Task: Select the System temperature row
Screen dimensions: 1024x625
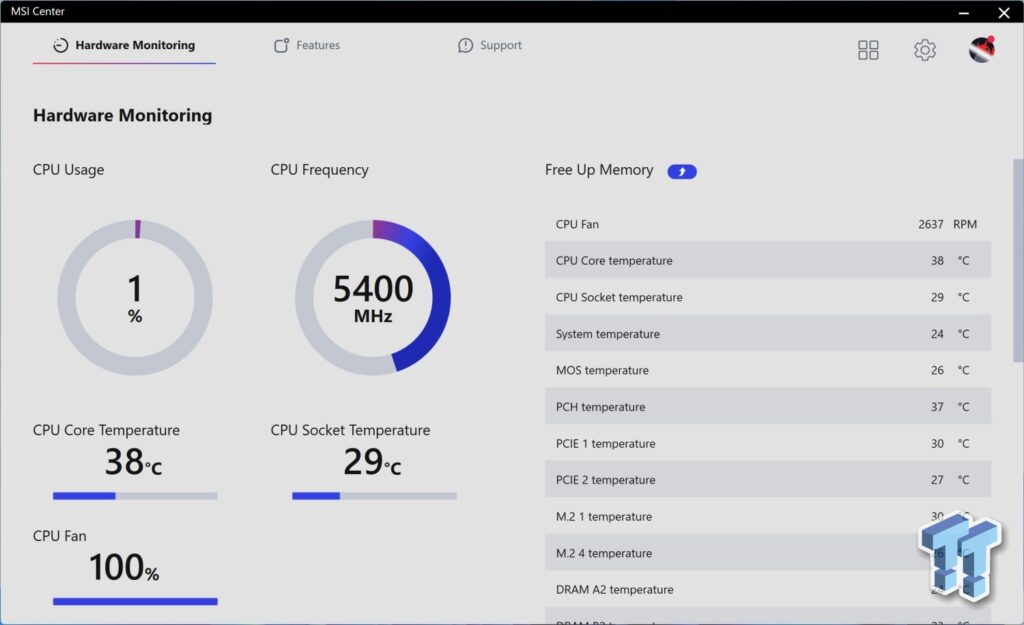Action: coord(768,333)
